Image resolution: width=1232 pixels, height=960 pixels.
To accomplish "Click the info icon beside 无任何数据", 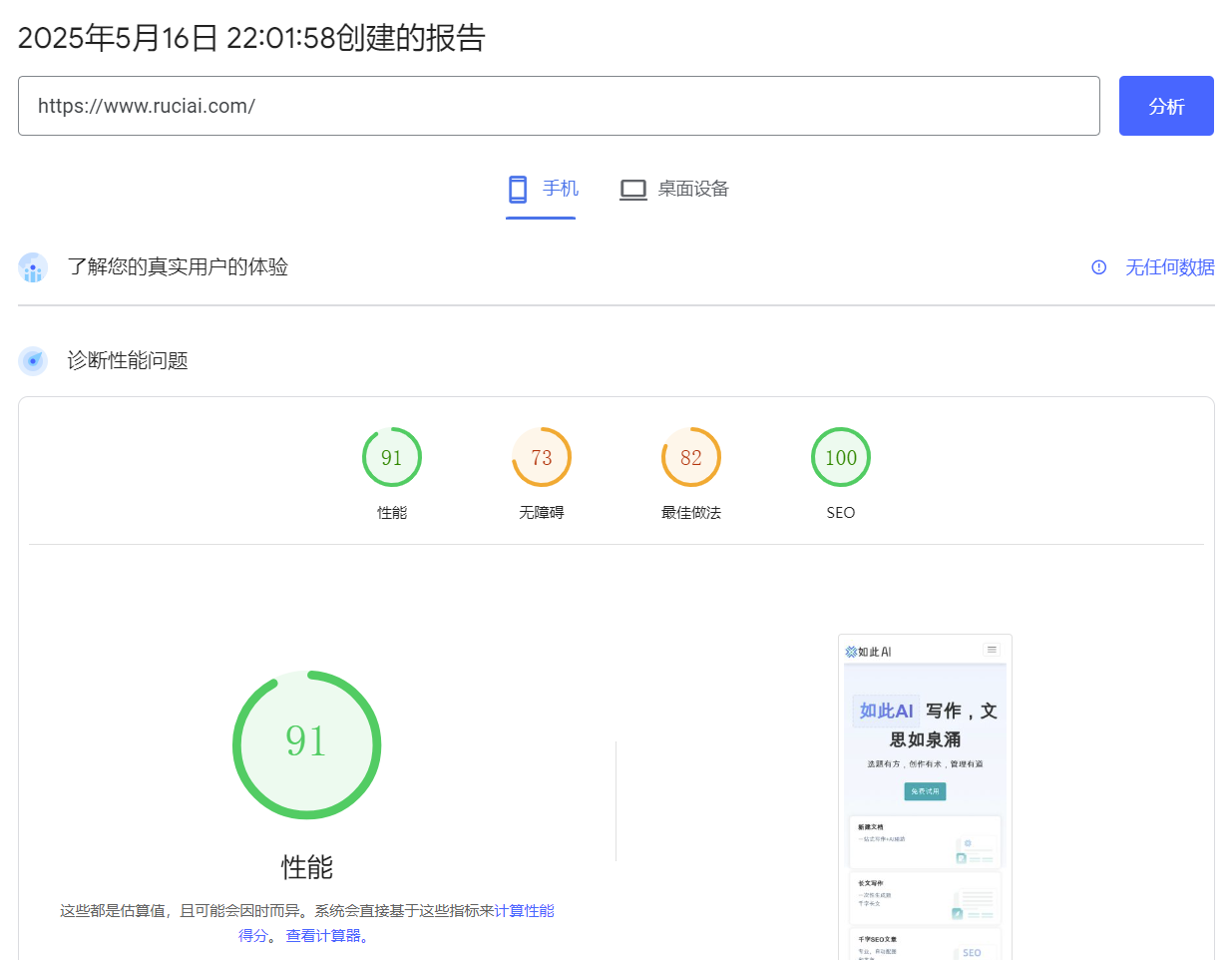I will tap(1099, 267).
